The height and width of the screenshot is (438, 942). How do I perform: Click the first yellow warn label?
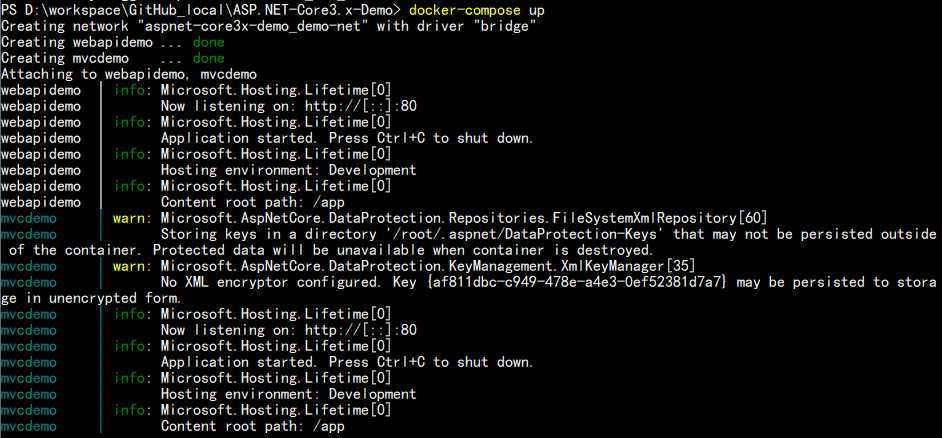(129, 218)
